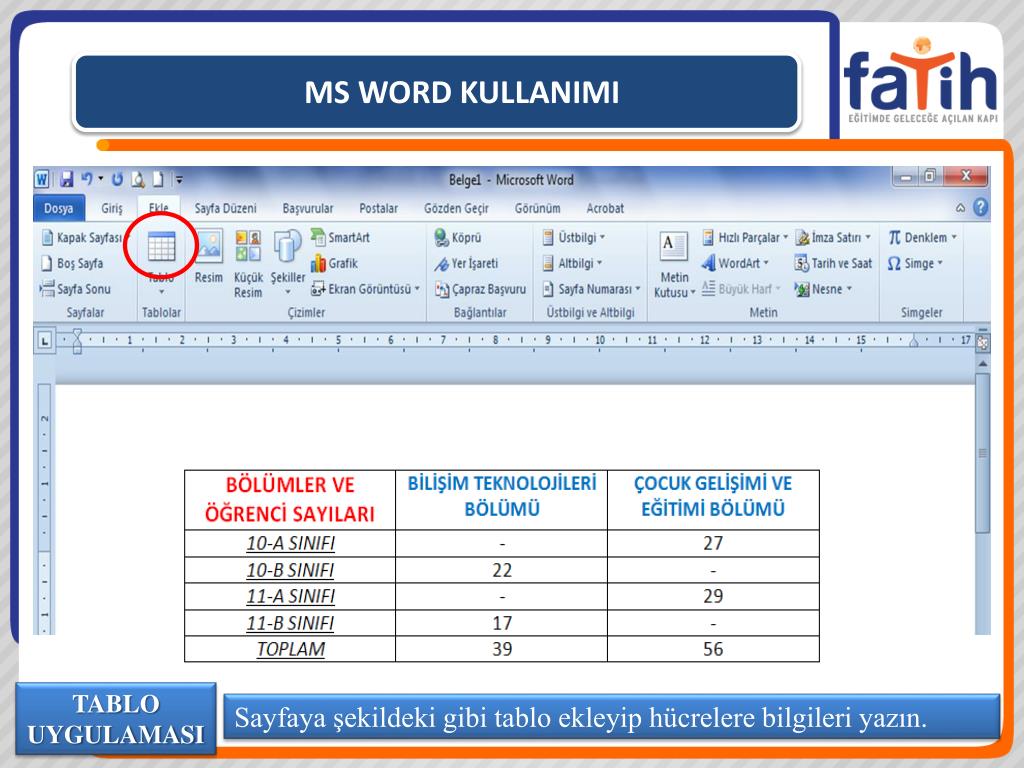Switch to the Görünüm tab
1024x768 pixels.
point(537,208)
